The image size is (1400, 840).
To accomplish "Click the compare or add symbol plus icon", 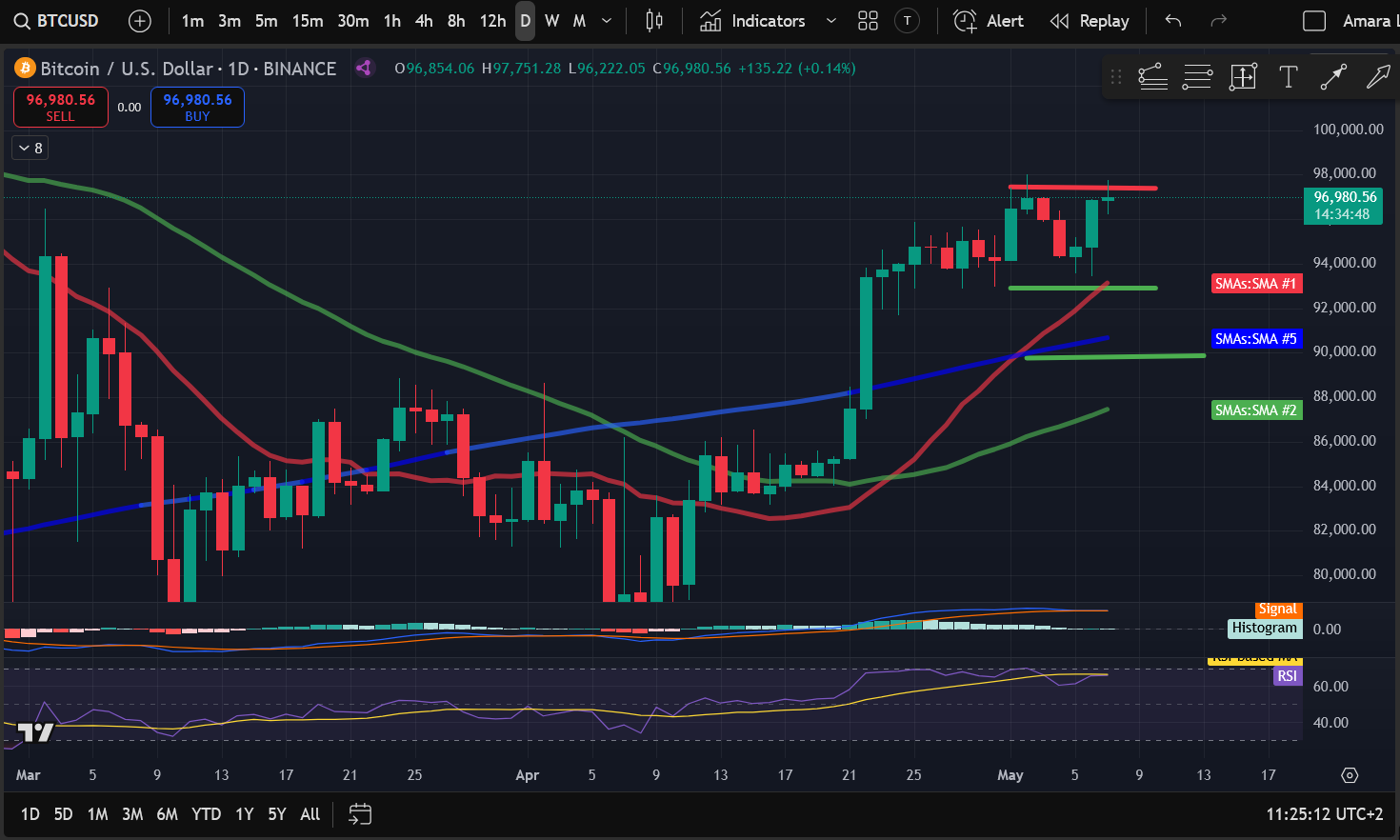I will click(x=140, y=21).
